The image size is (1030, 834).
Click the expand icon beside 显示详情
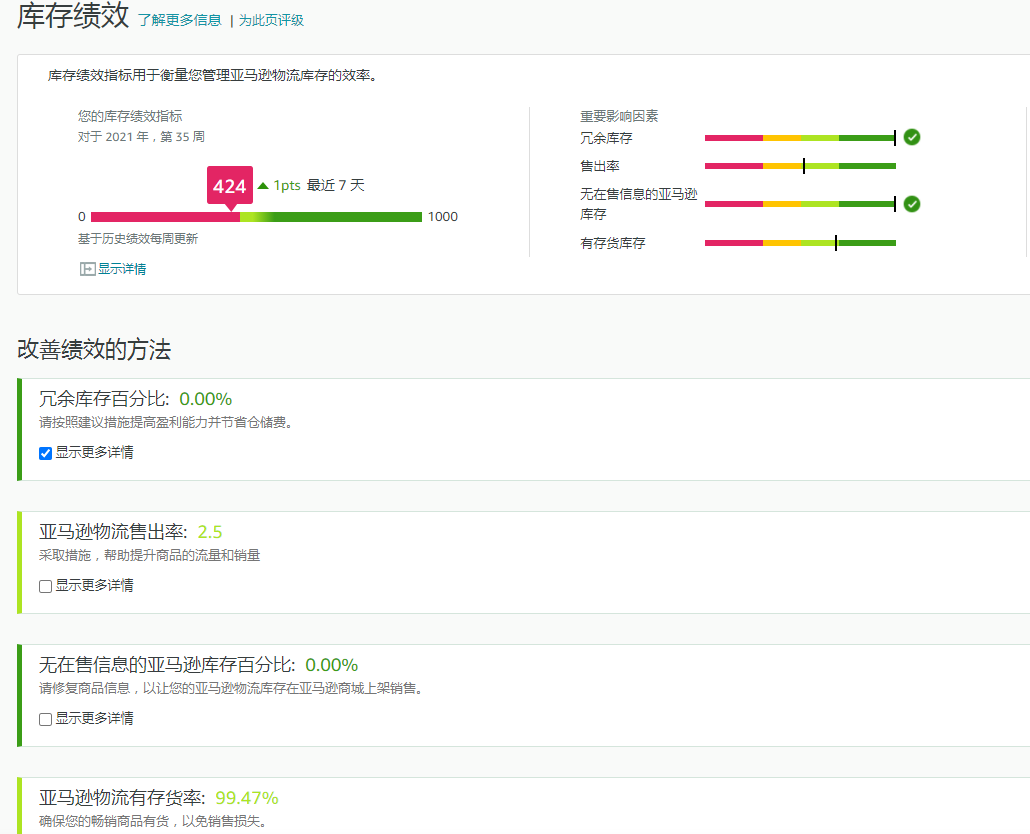[87, 269]
